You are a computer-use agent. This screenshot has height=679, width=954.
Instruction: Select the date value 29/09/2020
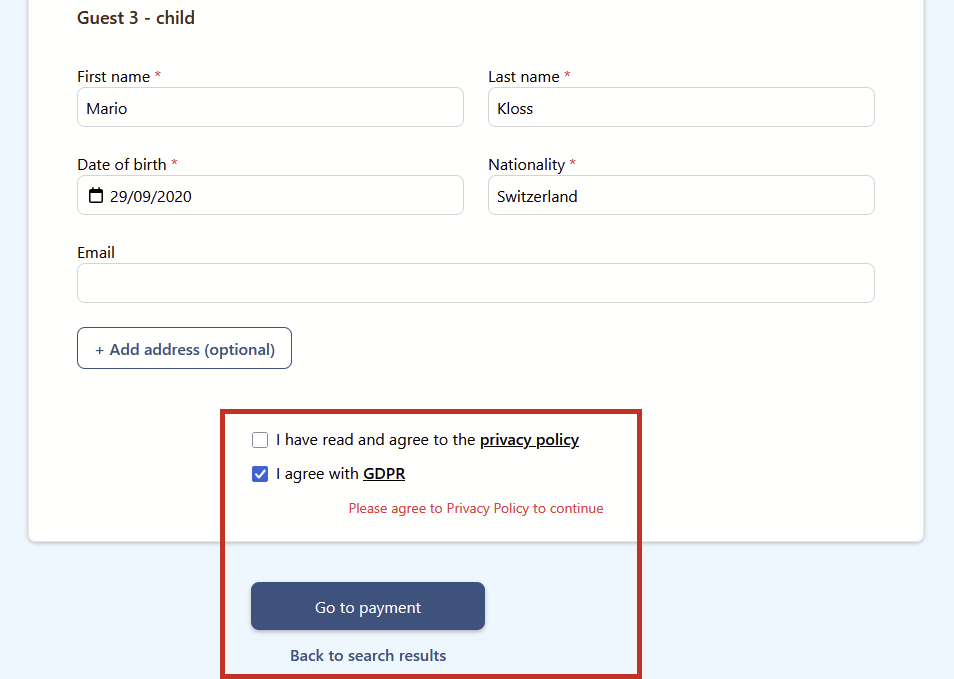click(x=151, y=197)
